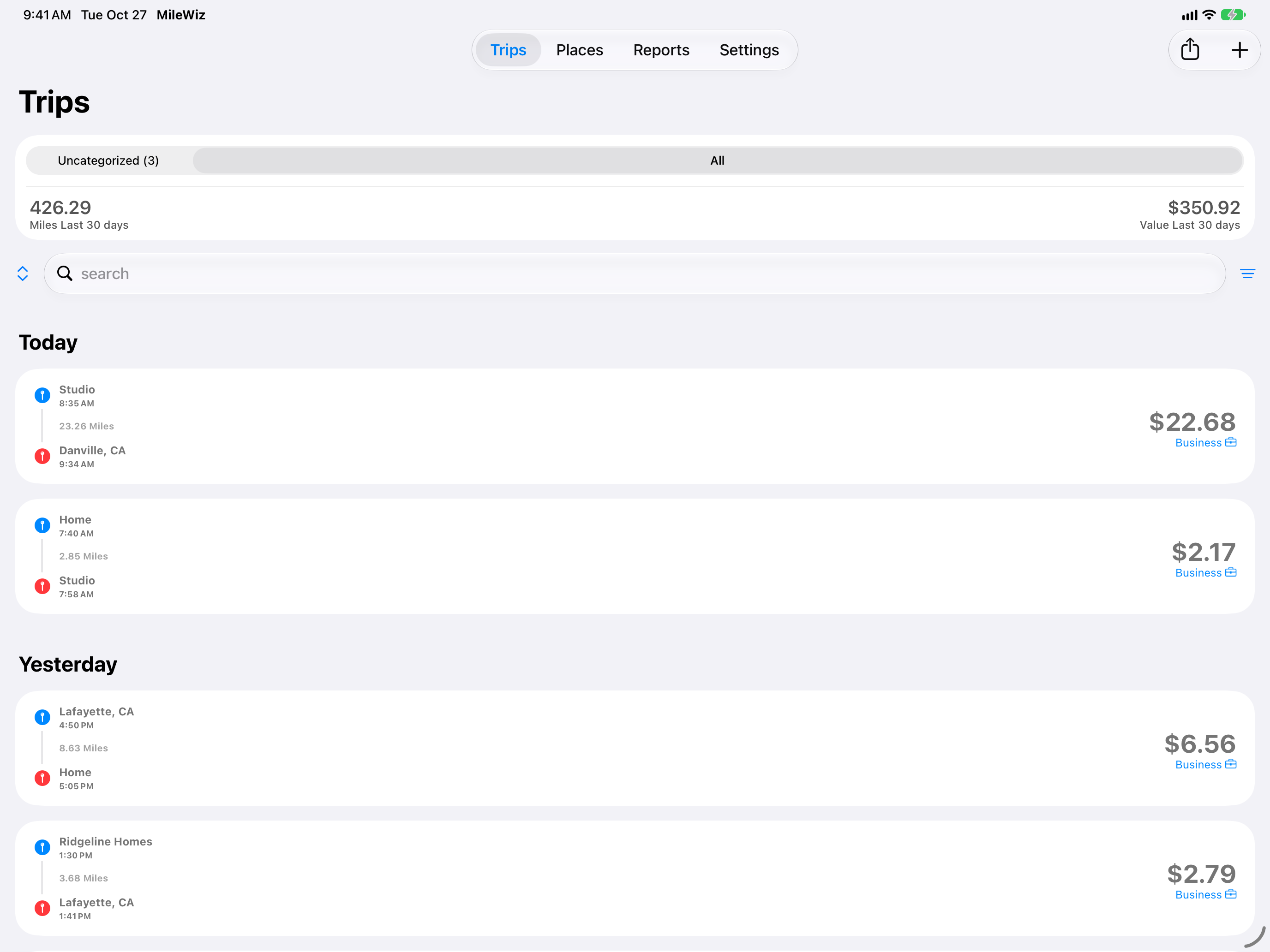The image size is (1270, 952).
Task: Switch to the Places tab
Action: (x=579, y=50)
